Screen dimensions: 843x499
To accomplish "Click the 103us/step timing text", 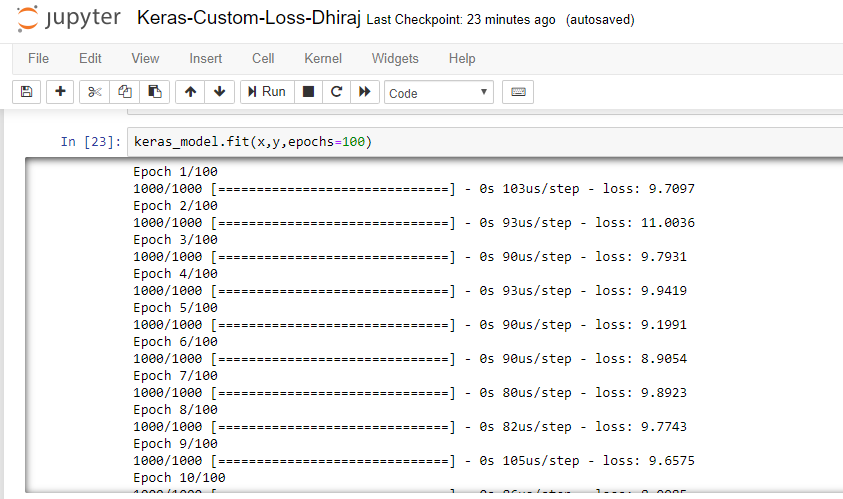I will tap(541, 189).
